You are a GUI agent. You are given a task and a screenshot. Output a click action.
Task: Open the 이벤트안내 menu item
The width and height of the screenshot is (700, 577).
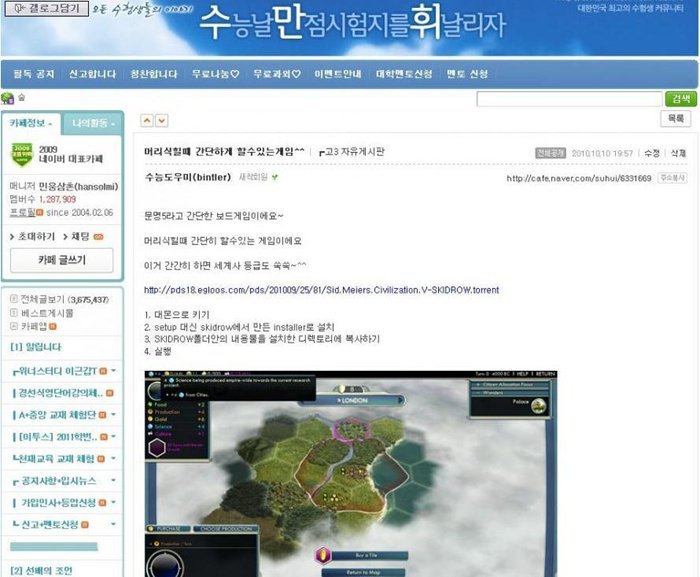[338, 74]
